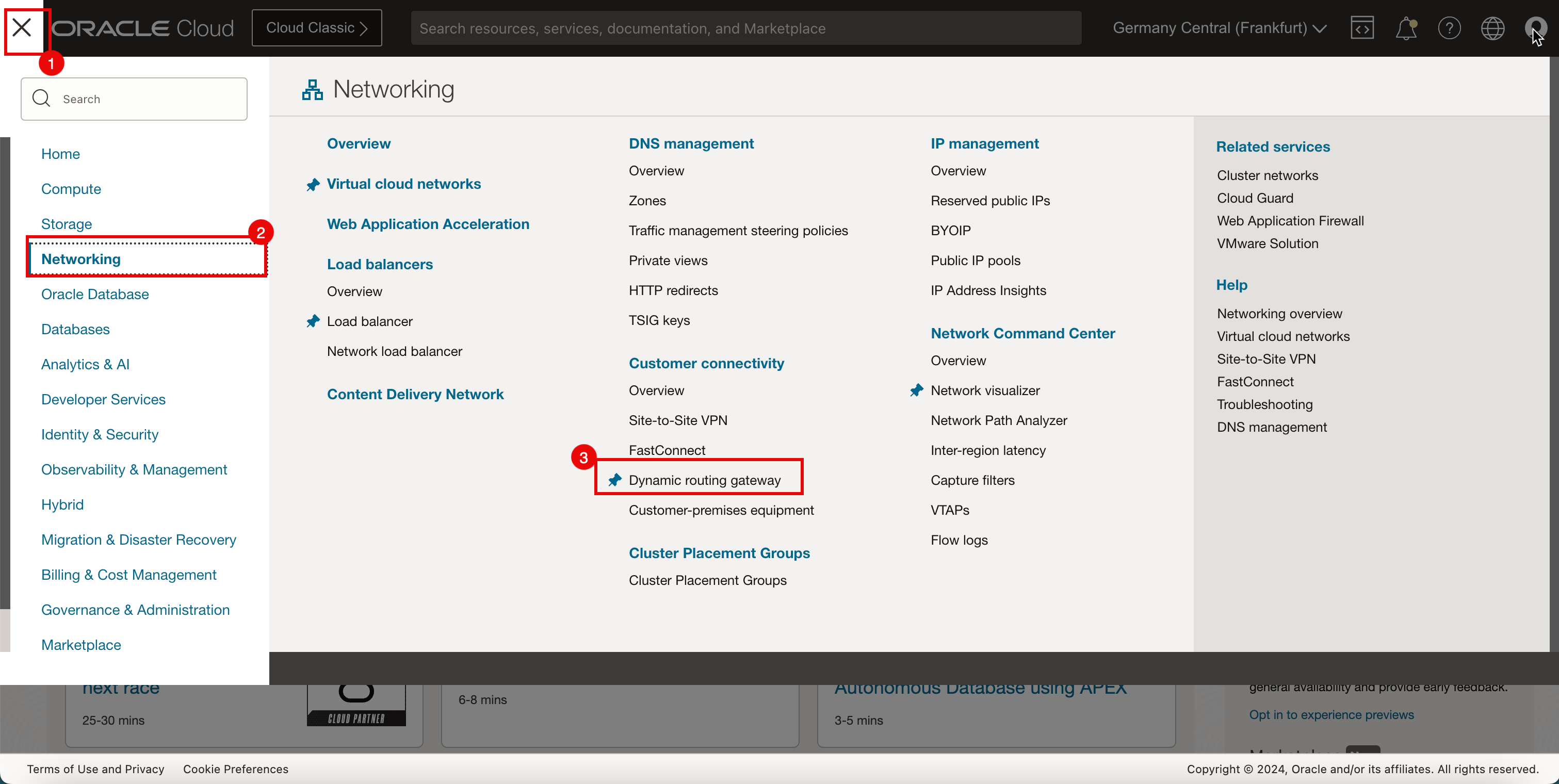
Task: Click Dynamic routing gateway link
Action: [x=705, y=480]
